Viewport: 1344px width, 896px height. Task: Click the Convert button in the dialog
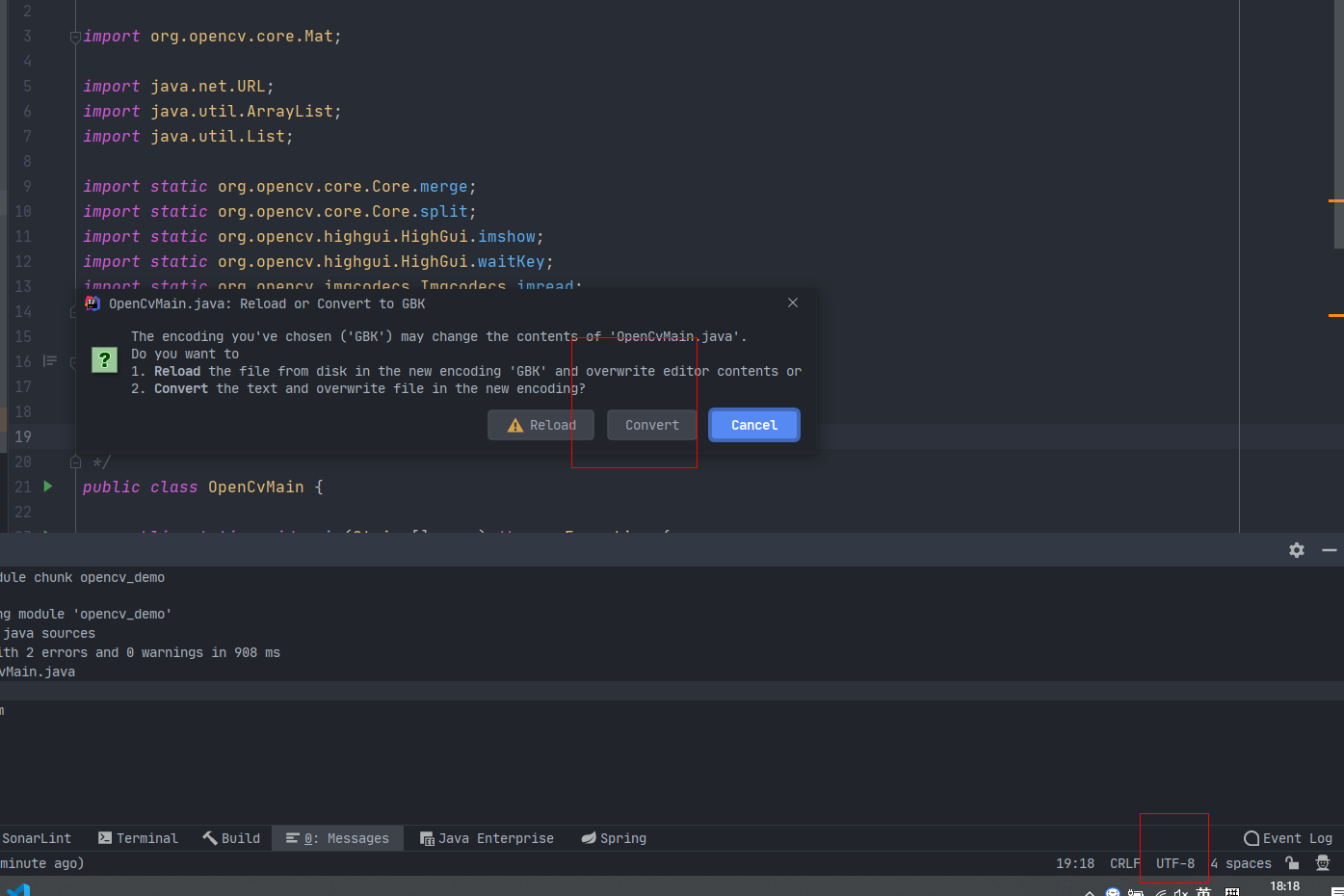point(652,425)
